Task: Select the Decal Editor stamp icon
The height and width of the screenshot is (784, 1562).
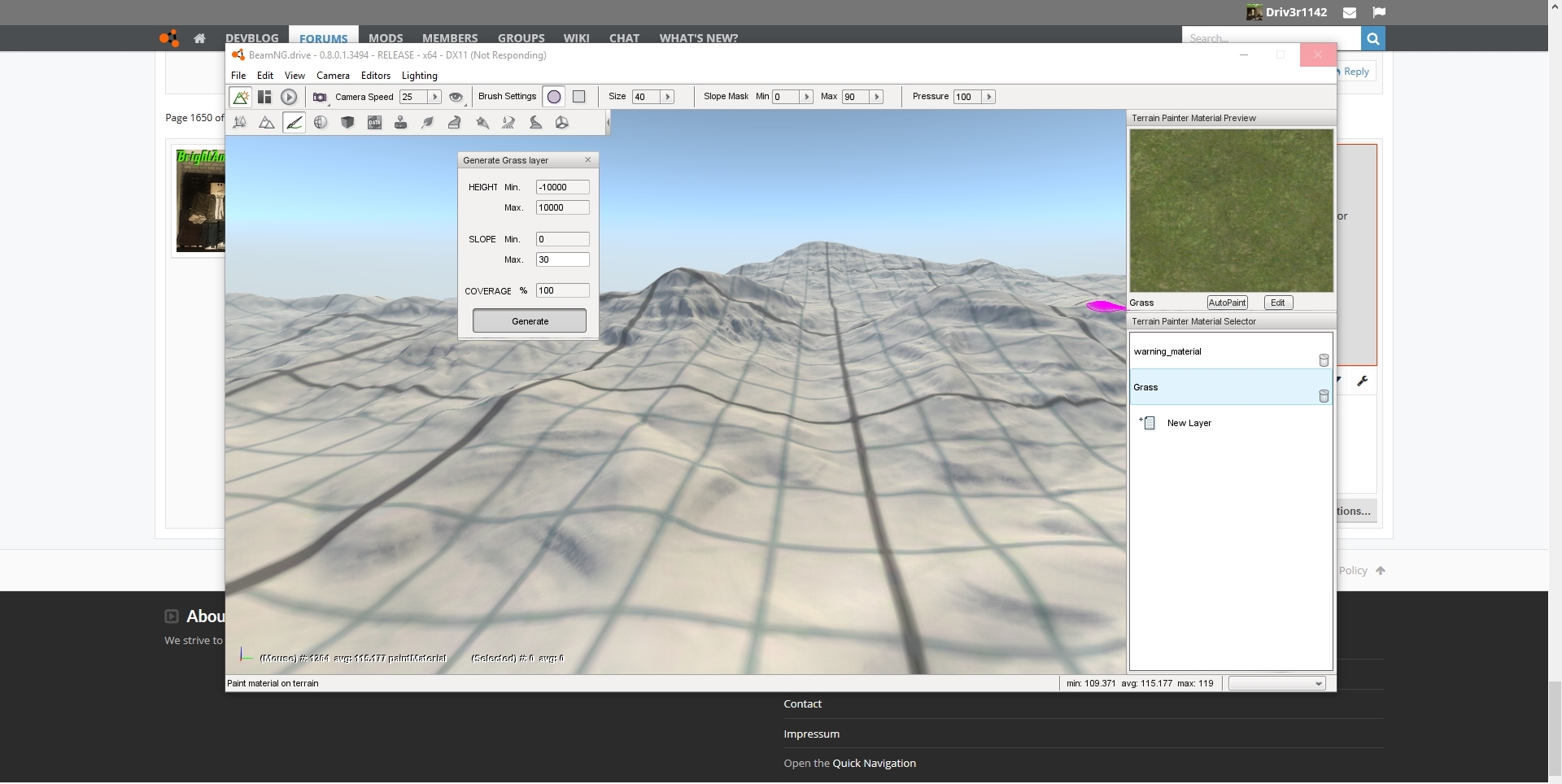Action: click(401, 123)
